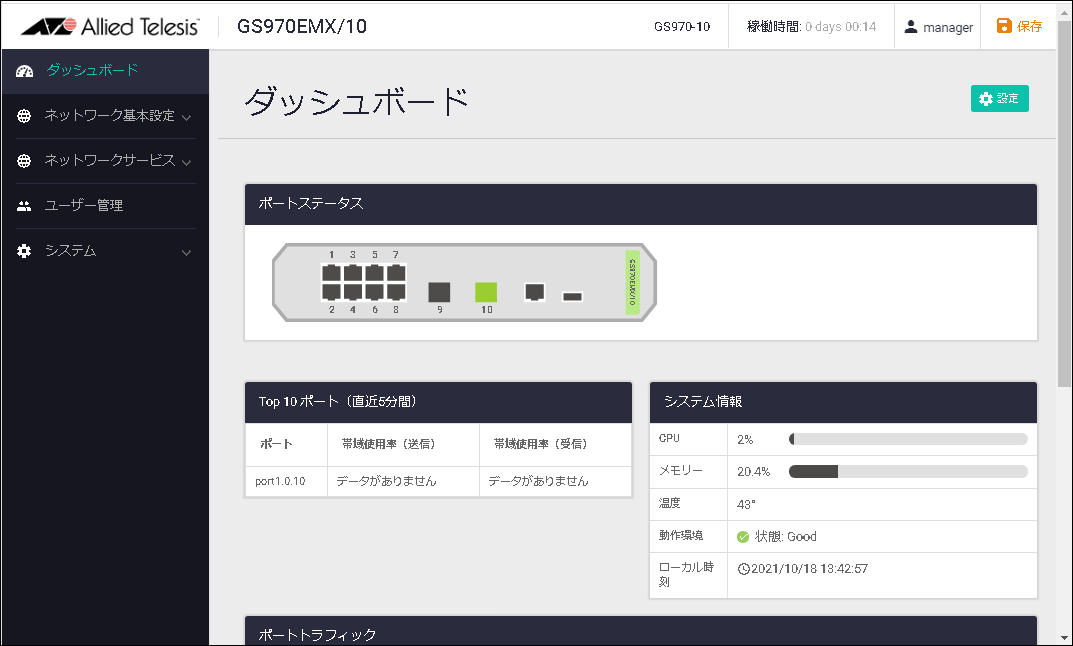The image size is (1073, 646).
Task: Click the user management people icon
Action: pos(25,206)
